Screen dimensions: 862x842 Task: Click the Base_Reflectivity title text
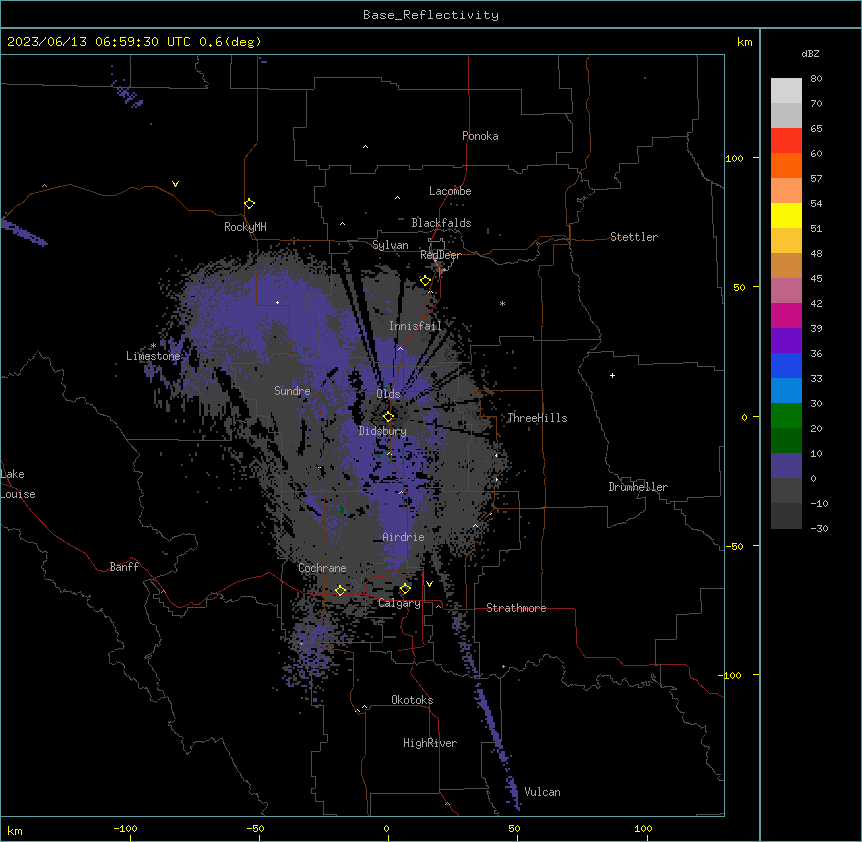(x=431, y=15)
